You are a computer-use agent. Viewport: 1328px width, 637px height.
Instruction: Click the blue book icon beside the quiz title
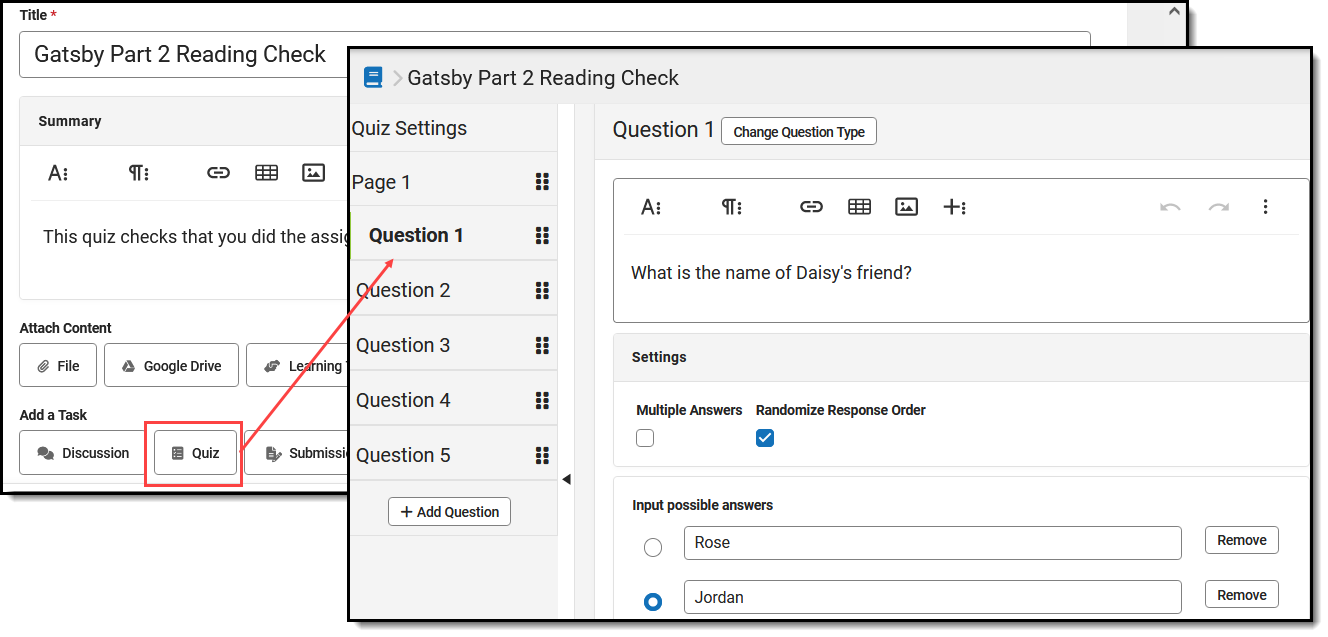click(x=374, y=77)
